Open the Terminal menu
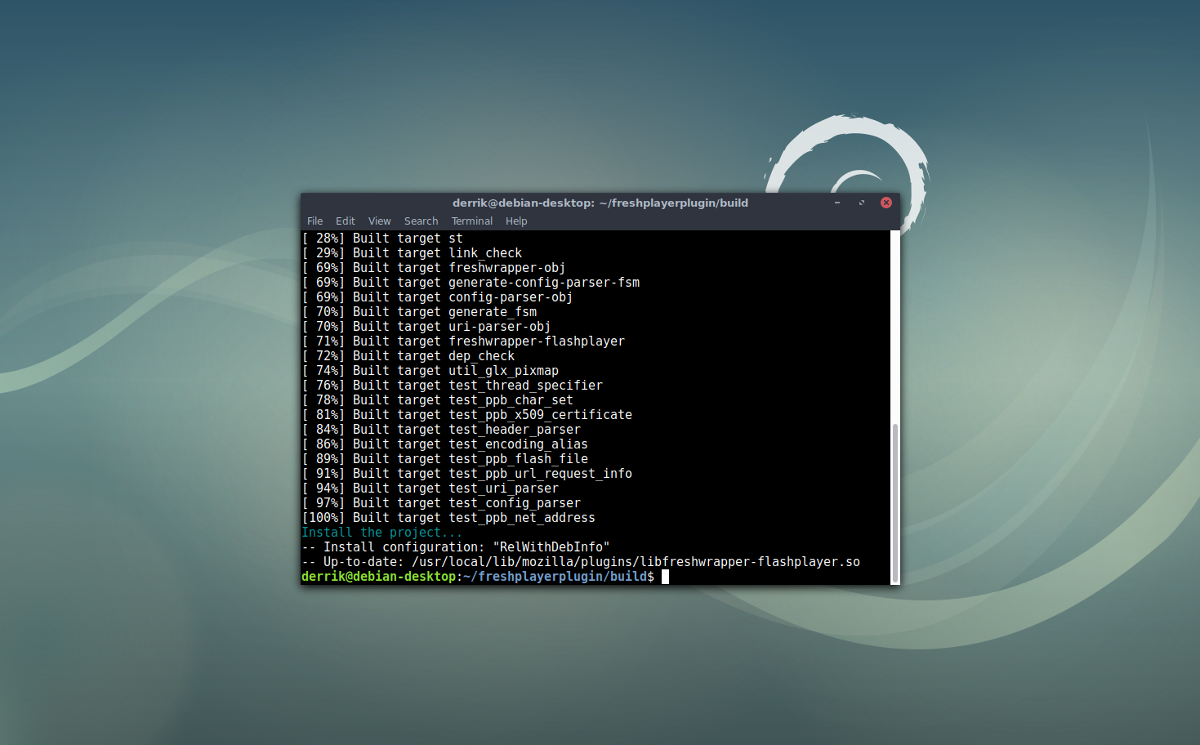 click(x=472, y=221)
